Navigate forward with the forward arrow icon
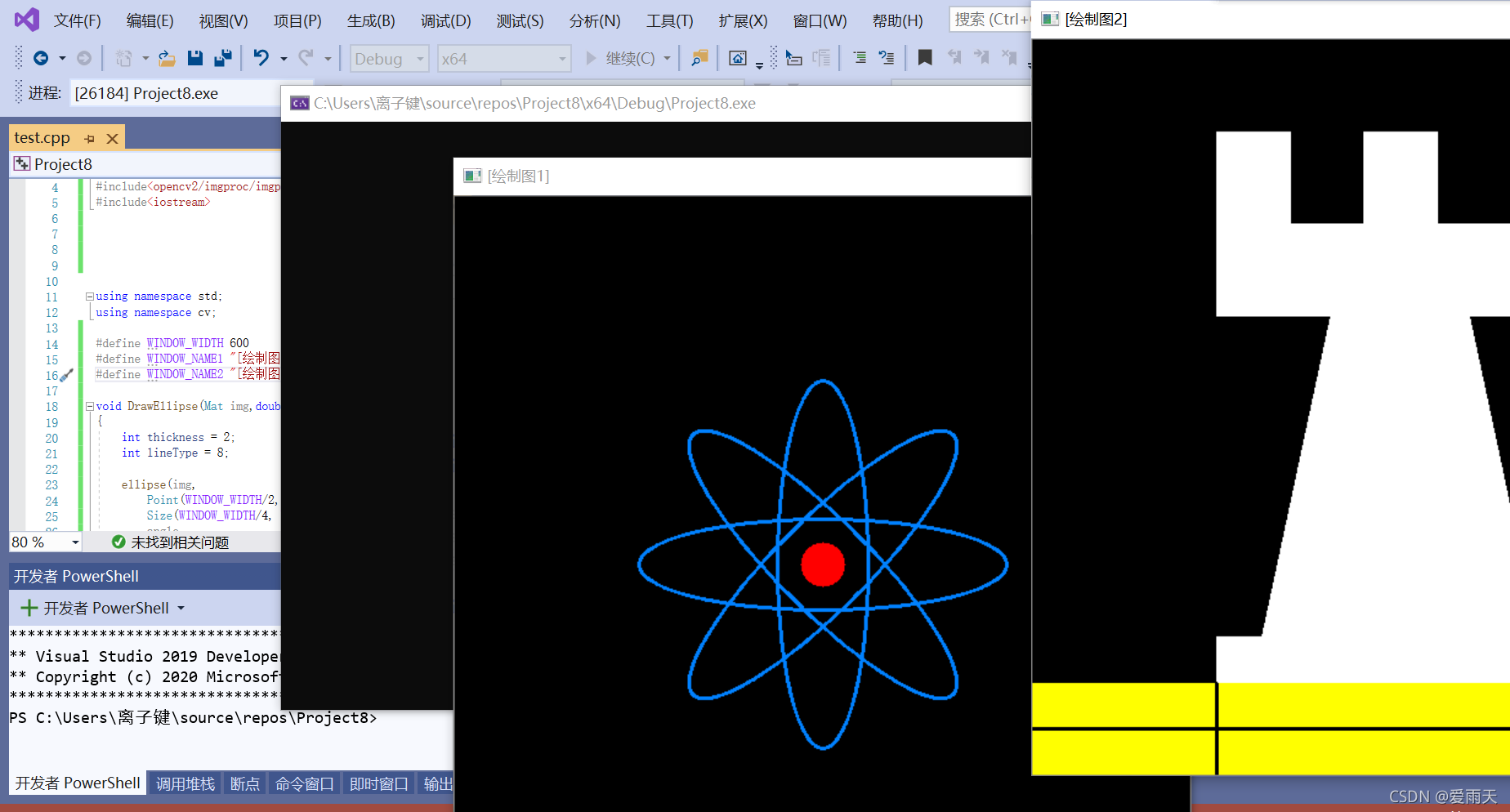Viewport: 1510px width, 812px height. tap(84, 58)
